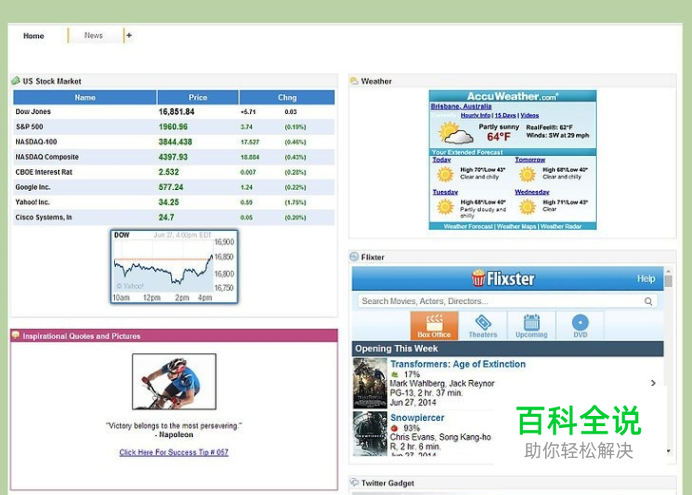Click the Weather gadget icon
The width and height of the screenshot is (692, 495).
point(354,81)
